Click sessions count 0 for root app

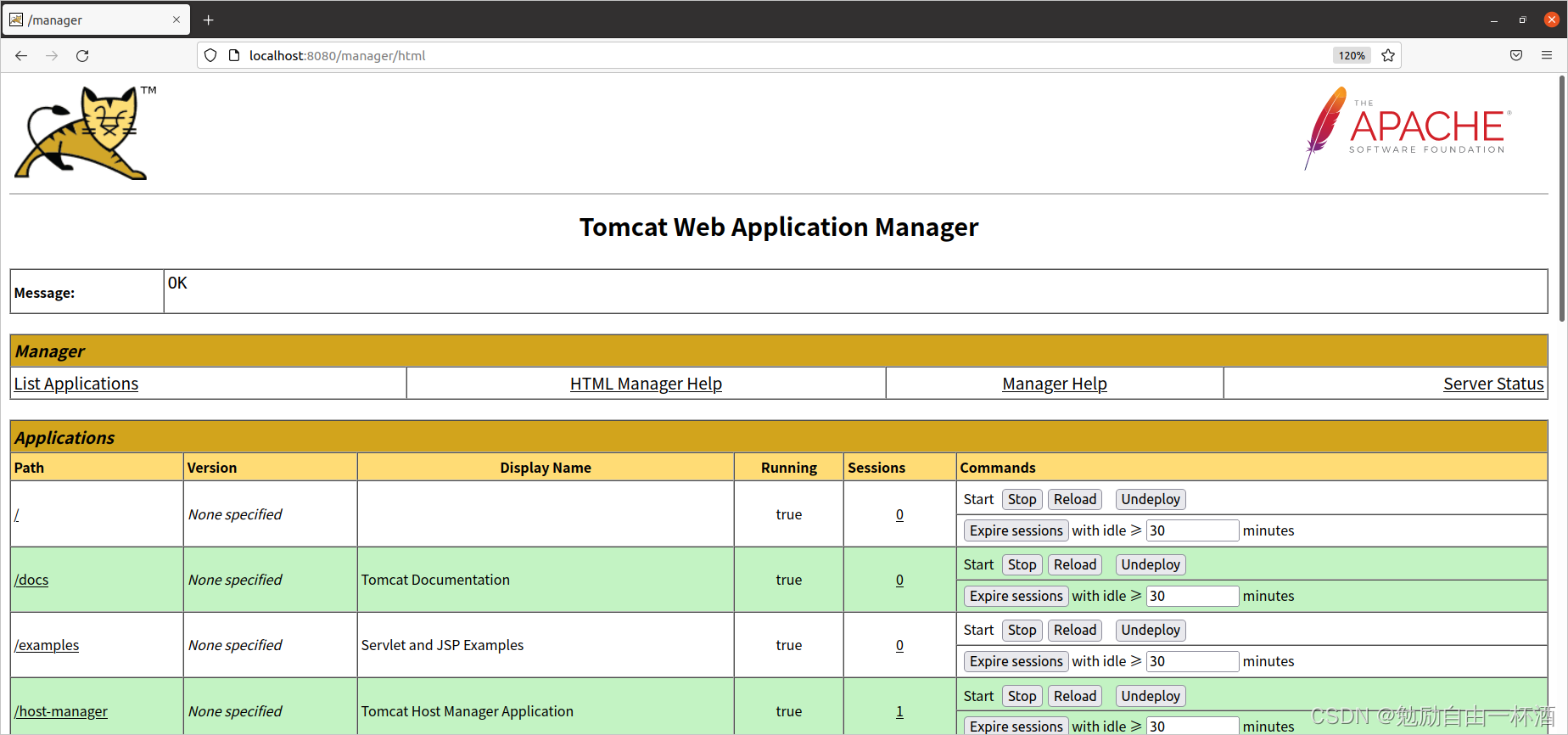pos(899,514)
